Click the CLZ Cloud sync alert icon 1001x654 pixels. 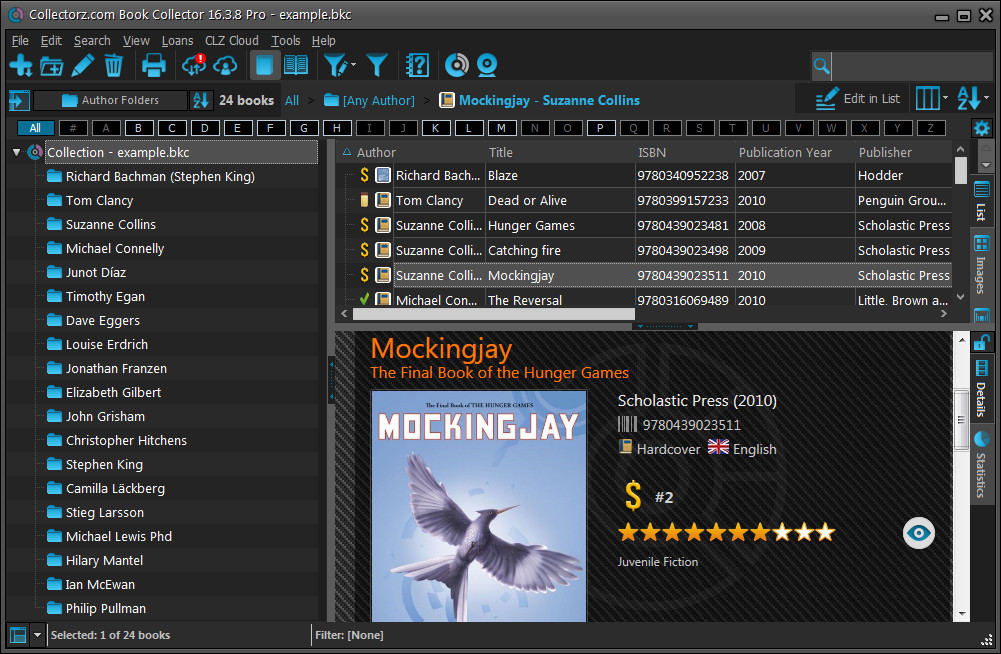pyautogui.click(x=193, y=65)
